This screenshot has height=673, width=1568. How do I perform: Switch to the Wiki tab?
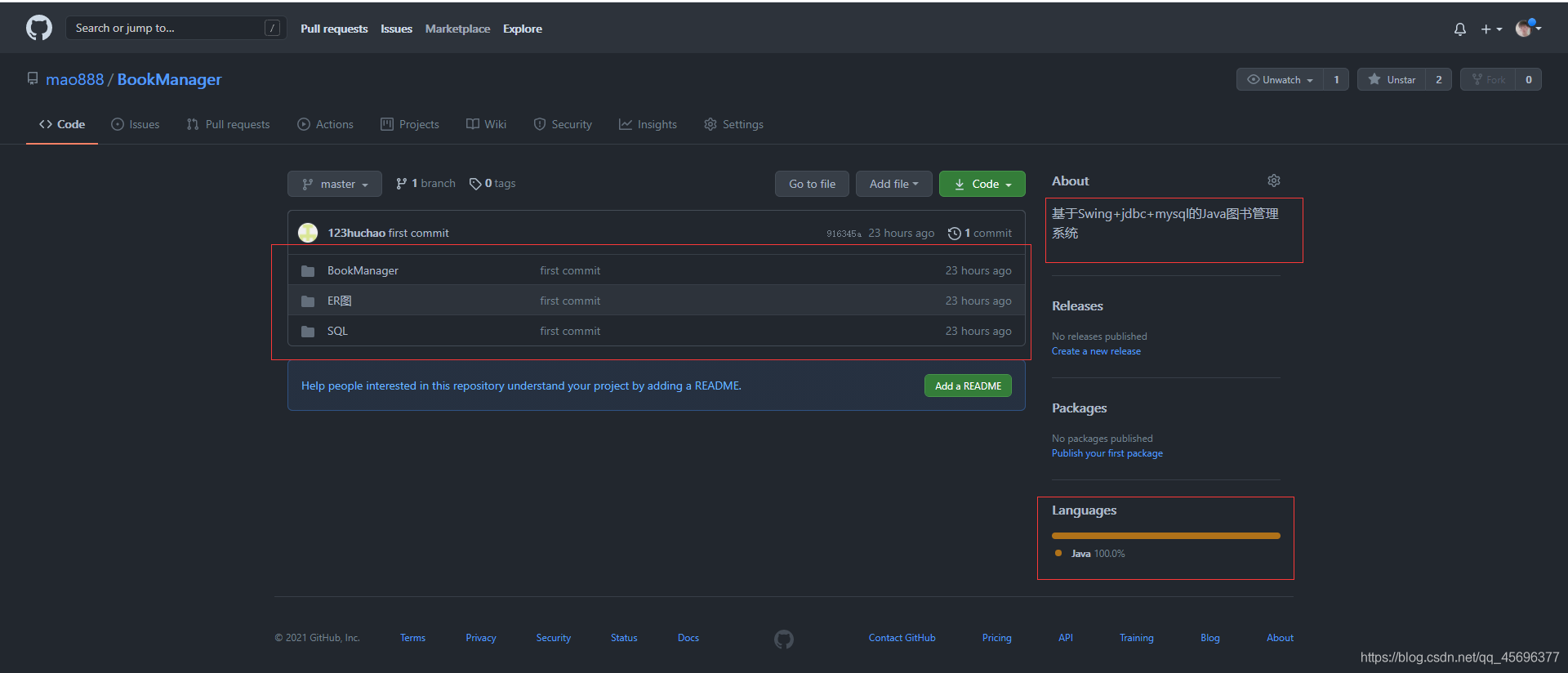pyautogui.click(x=487, y=124)
